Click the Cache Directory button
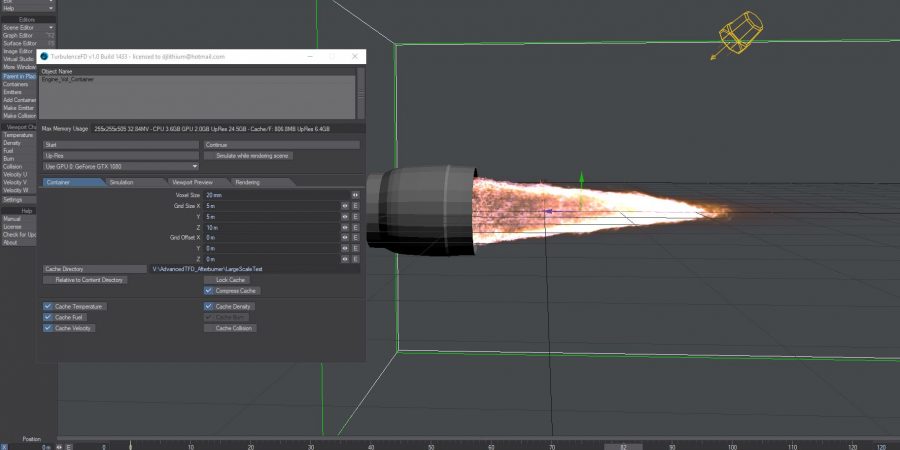 pyautogui.click(x=95, y=269)
